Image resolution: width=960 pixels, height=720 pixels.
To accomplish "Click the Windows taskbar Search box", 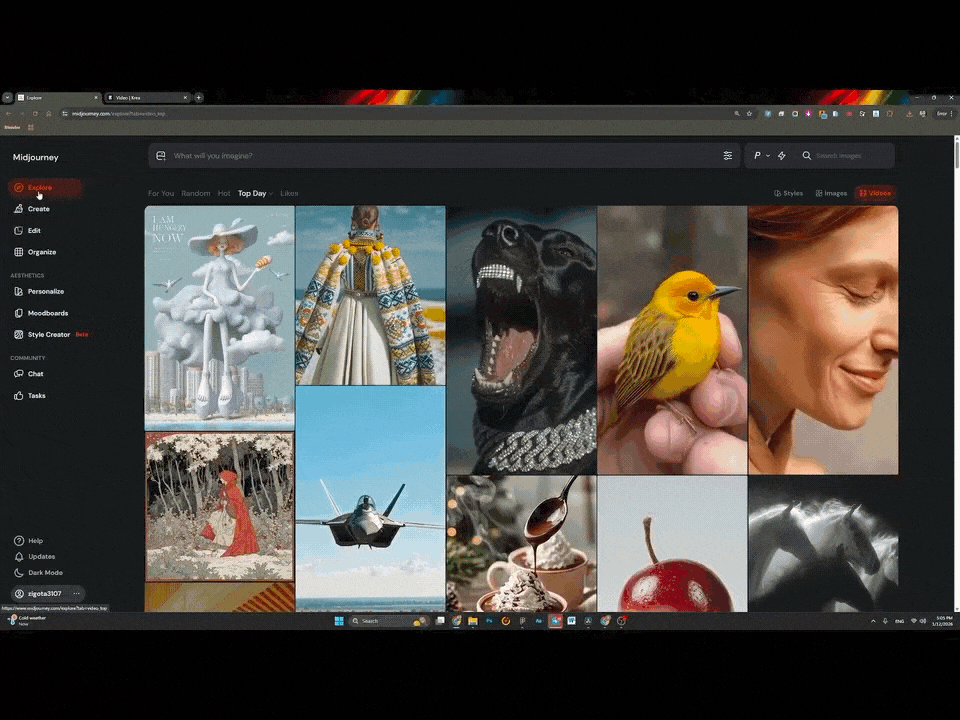I will 388,621.
